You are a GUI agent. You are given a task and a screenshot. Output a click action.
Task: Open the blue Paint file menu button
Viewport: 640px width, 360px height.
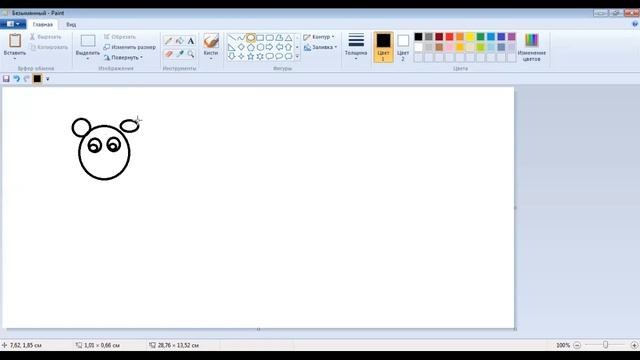point(13,24)
